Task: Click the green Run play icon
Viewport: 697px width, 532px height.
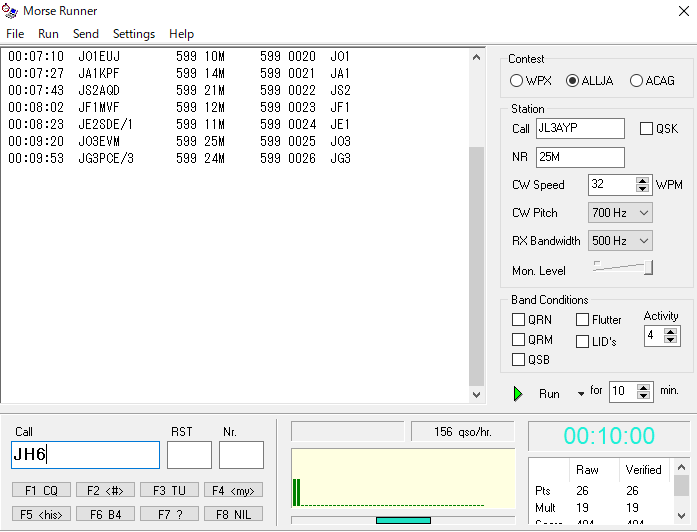Action: 518,394
